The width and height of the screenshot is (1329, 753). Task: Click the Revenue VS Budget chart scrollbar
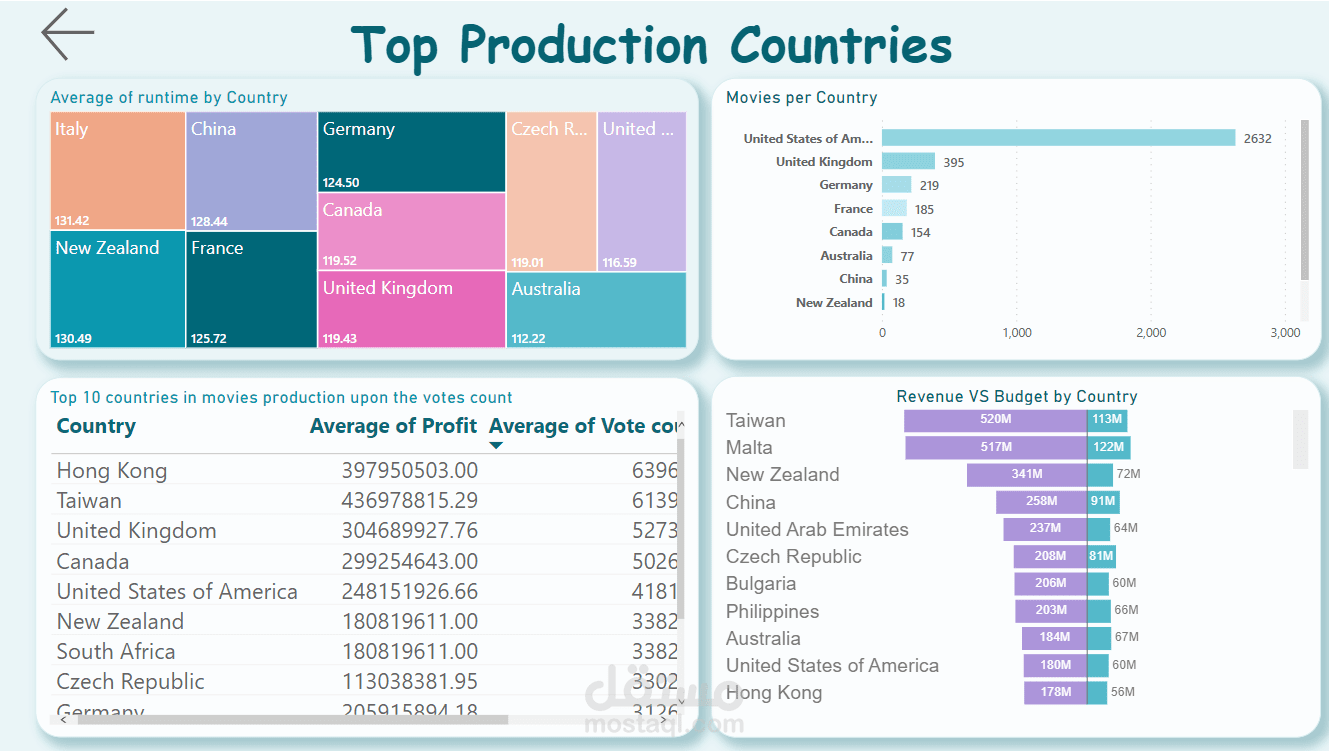[x=1300, y=438]
